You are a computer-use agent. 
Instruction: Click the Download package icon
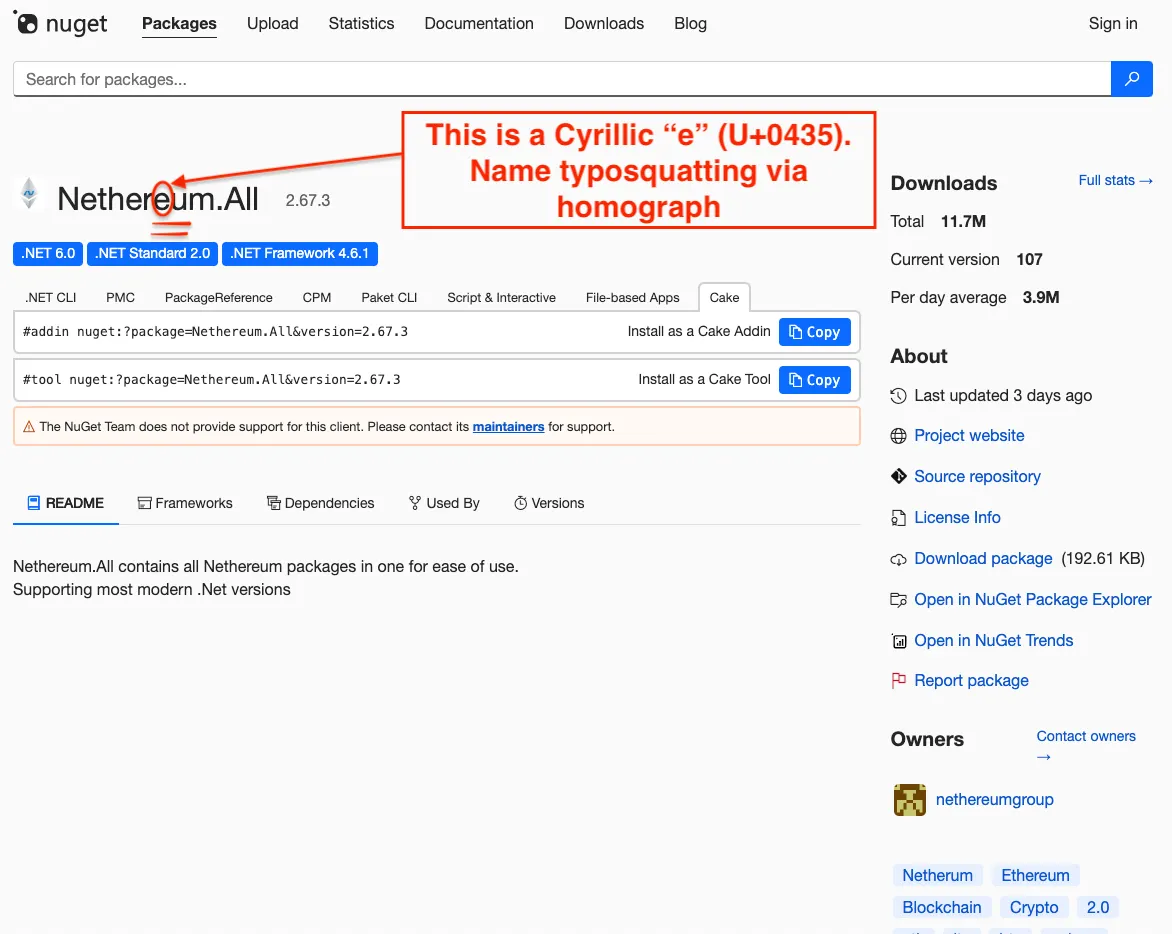[897, 558]
